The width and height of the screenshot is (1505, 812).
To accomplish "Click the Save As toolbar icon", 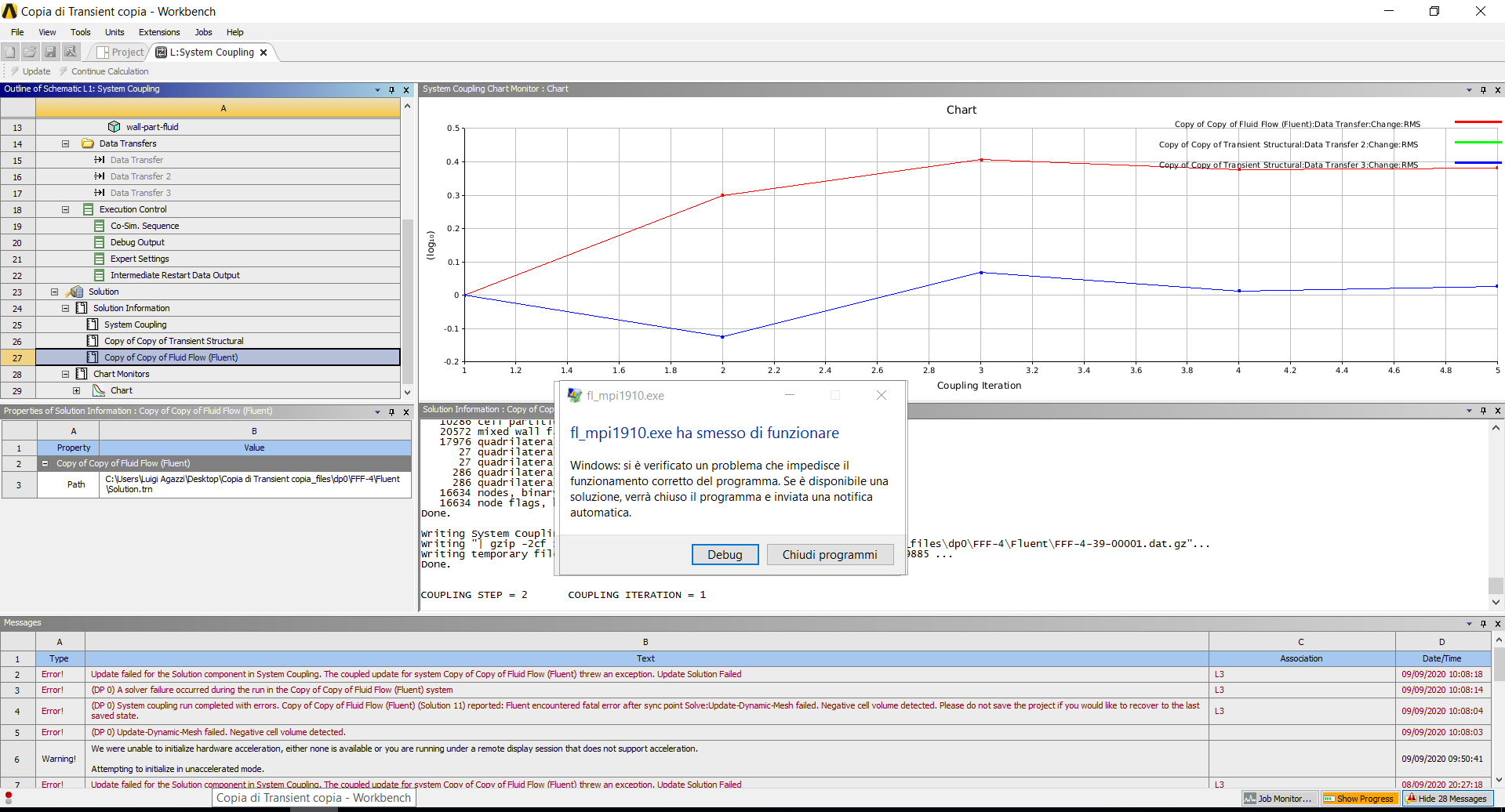I will (x=71, y=52).
